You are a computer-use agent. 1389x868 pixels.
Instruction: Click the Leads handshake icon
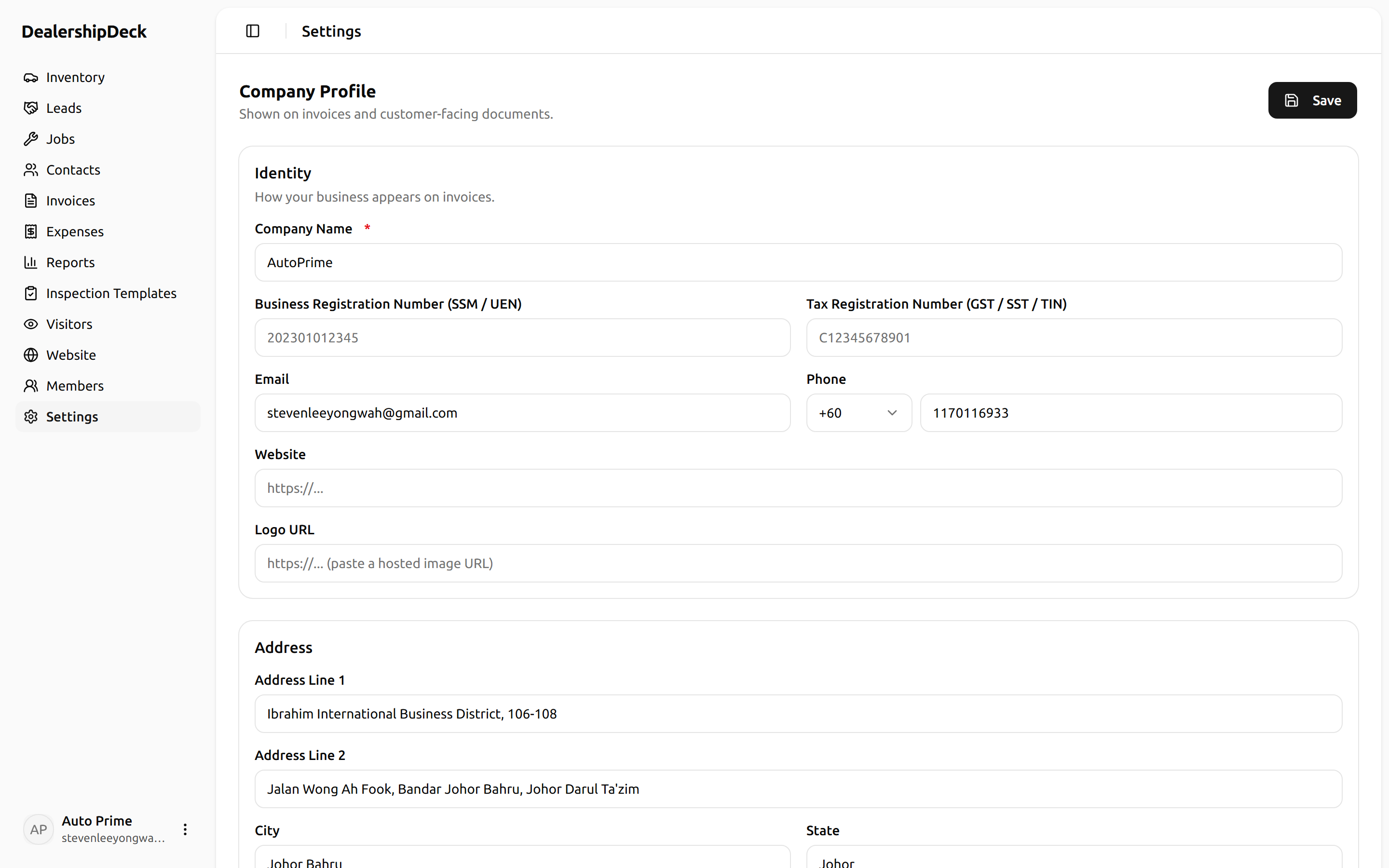tap(31, 108)
